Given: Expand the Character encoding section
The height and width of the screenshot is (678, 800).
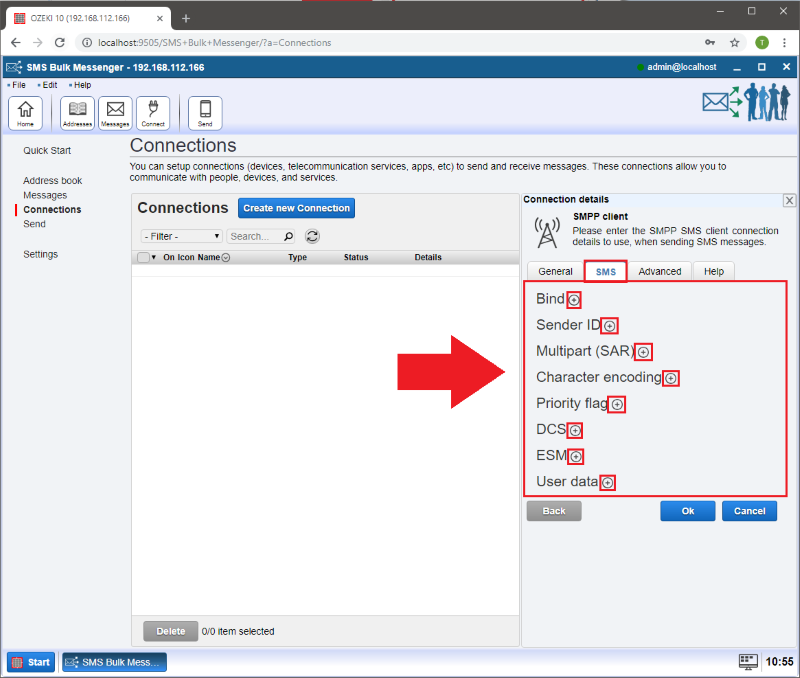Looking at the screenshot, I should [x=671, y=378].
